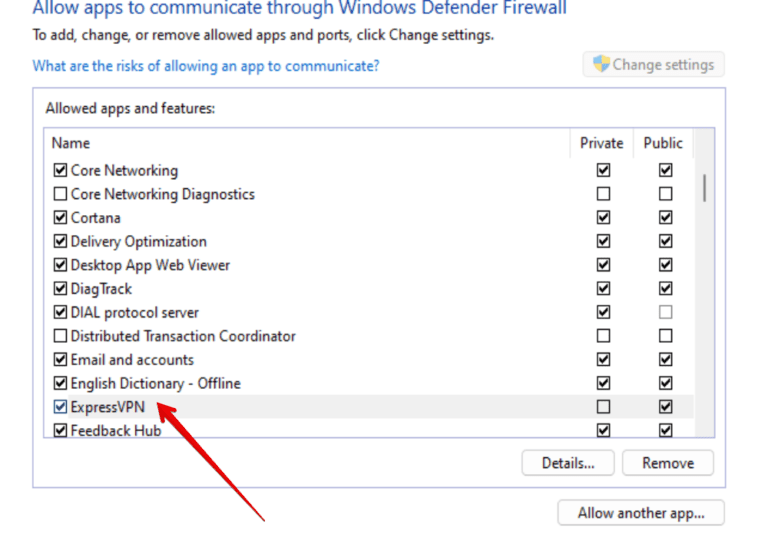Remove the selected app from list
The width and height of the screenshot is (768, 538).
click(x=668, y=463)
